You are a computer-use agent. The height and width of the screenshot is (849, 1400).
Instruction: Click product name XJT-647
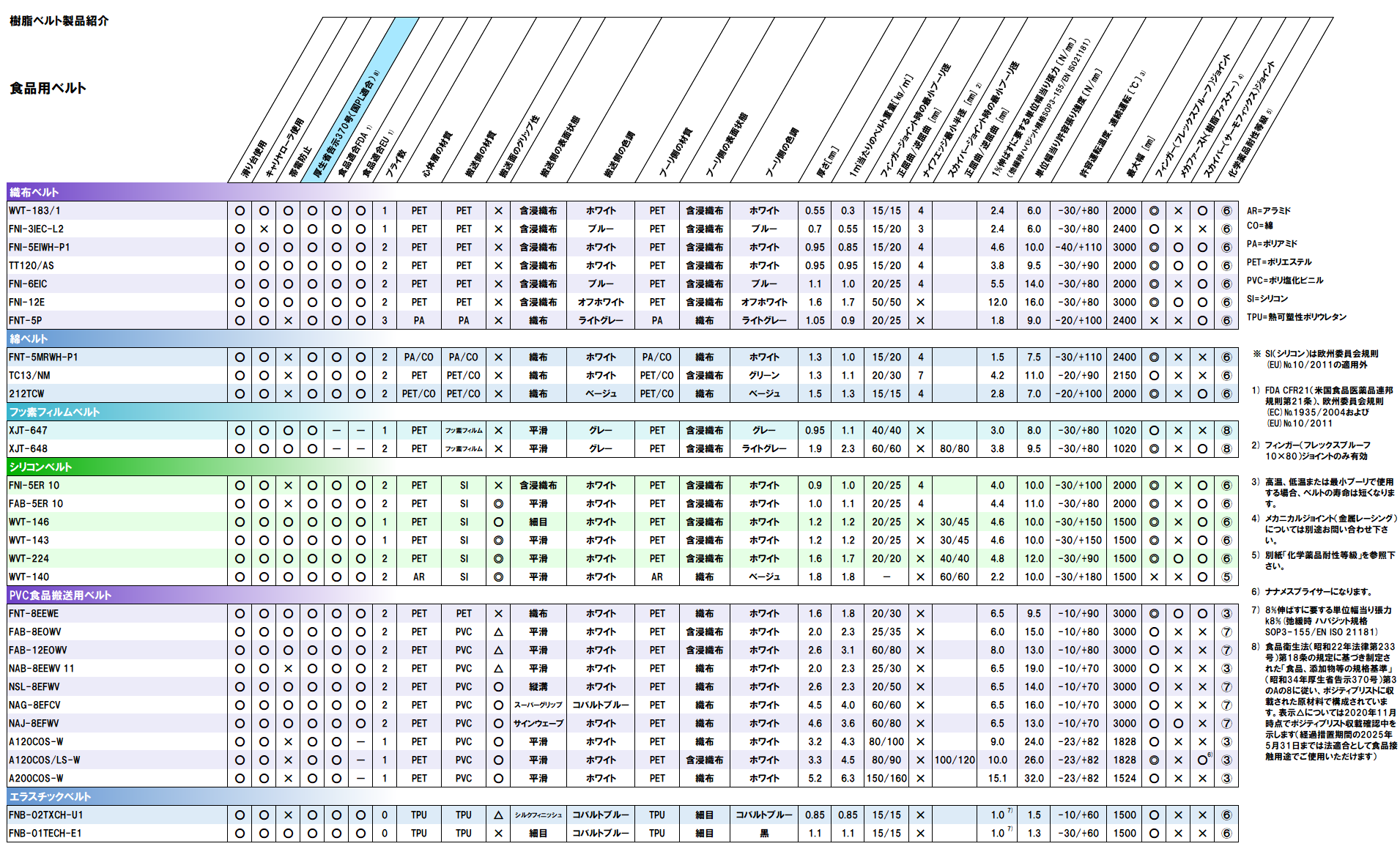(x=28, y=430)
